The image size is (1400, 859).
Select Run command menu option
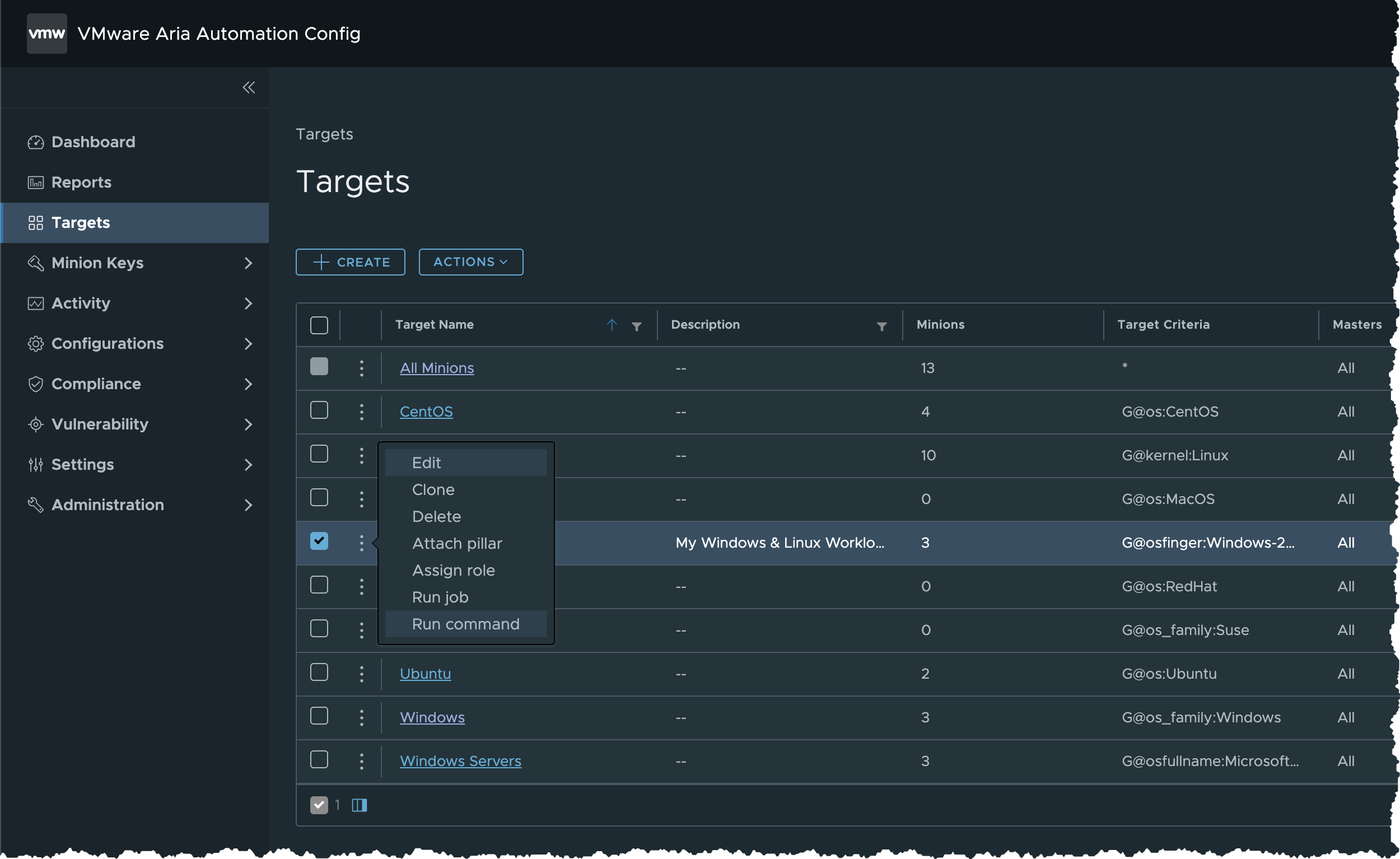pyautogui.click(x=466, y=624)
